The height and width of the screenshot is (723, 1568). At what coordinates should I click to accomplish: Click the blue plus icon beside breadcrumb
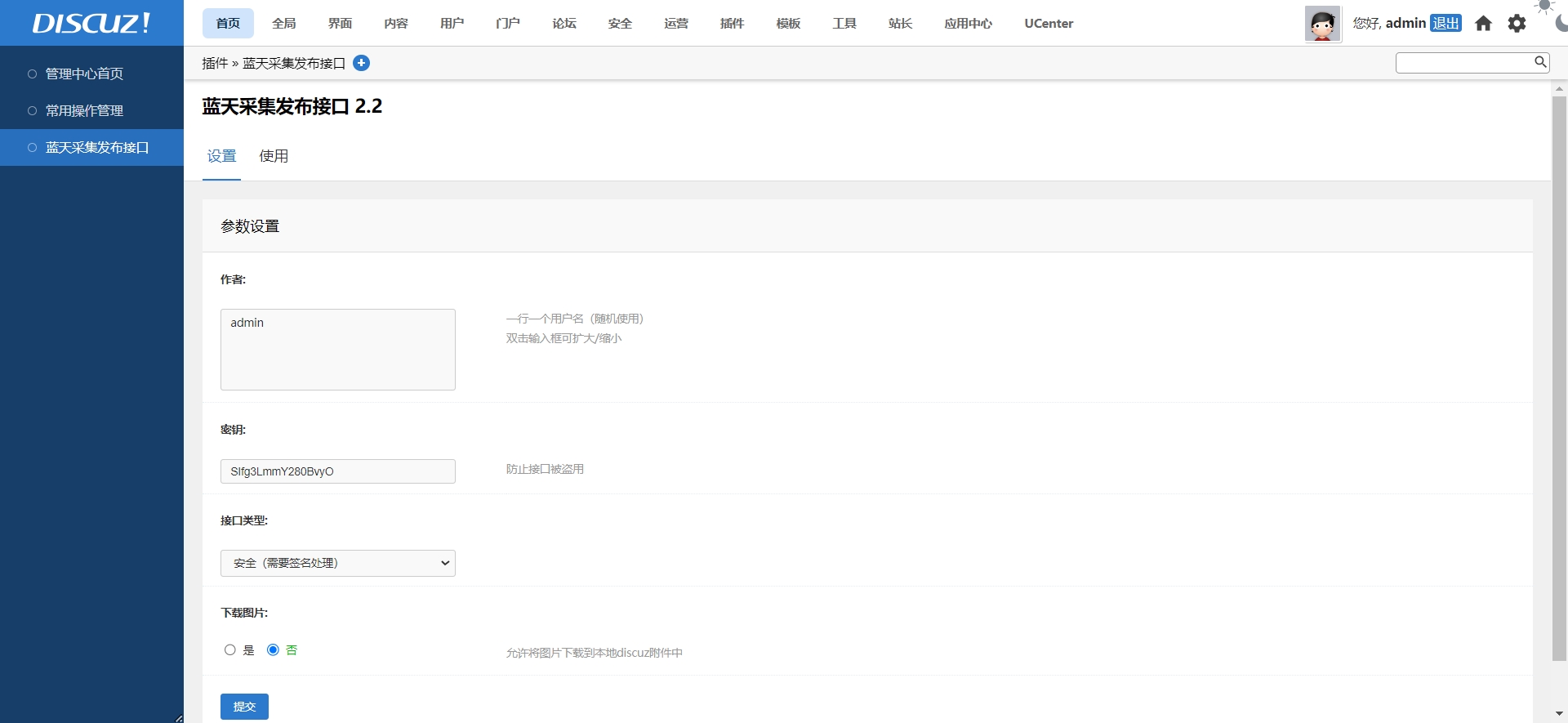point(361,63)
